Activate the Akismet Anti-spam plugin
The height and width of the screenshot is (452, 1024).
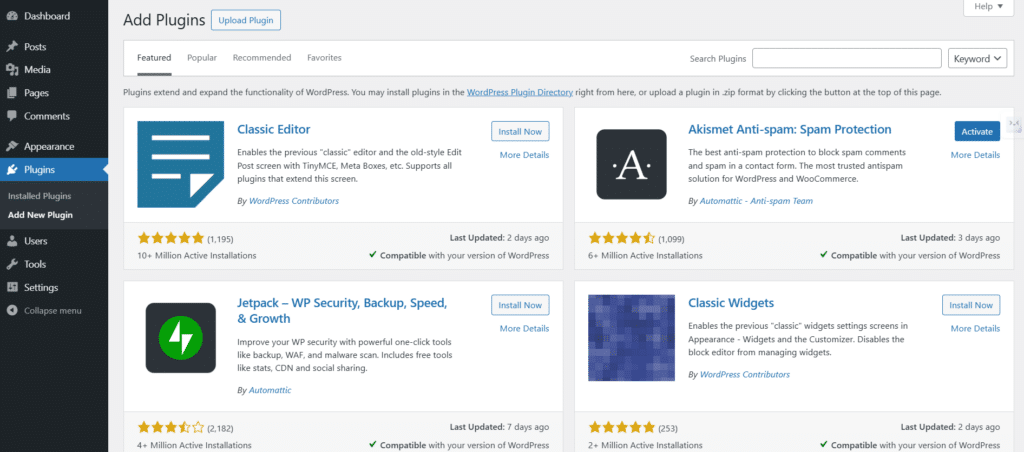coord(977,131)
